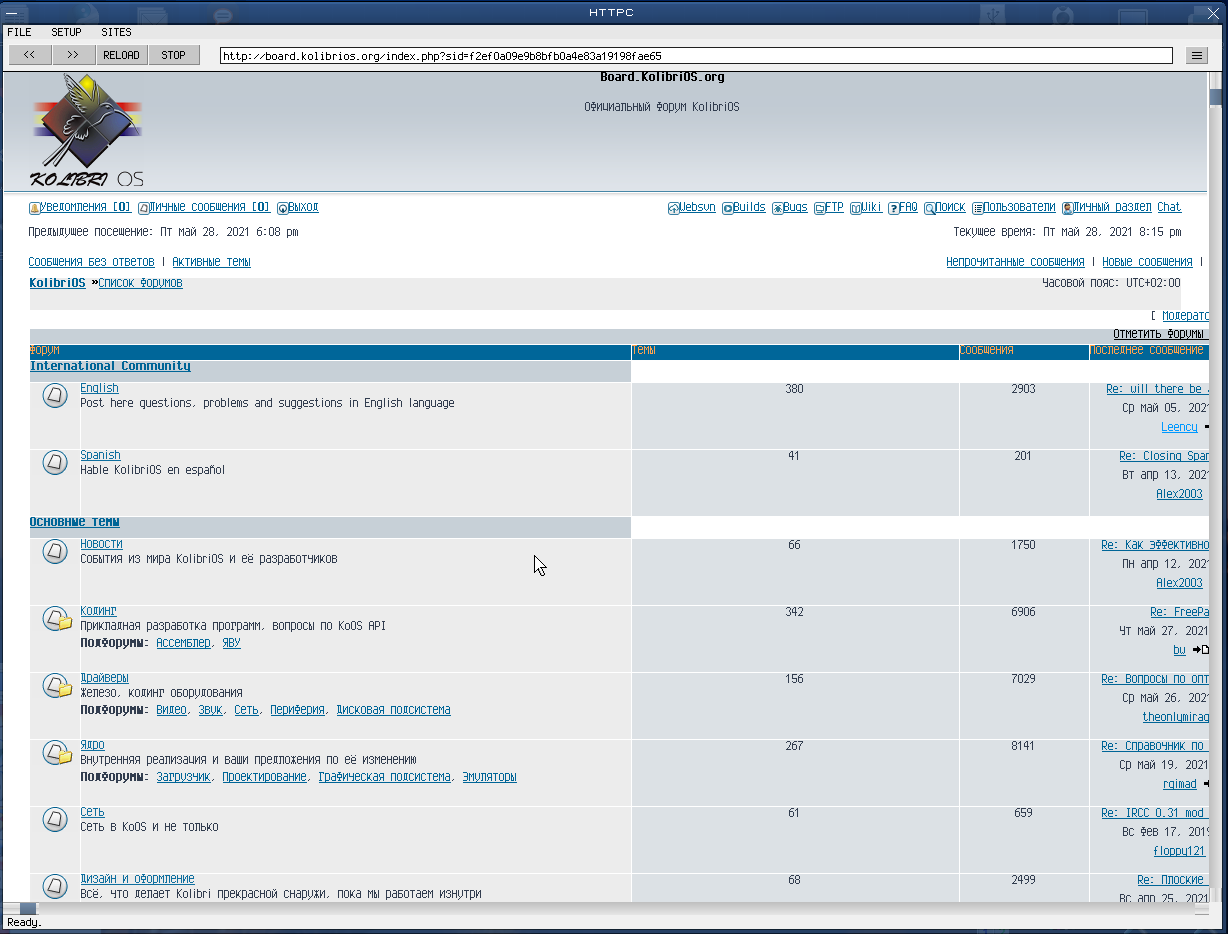Click the English forum folder icon
This screenshot has height=934, width=1228.
point(55,396)
